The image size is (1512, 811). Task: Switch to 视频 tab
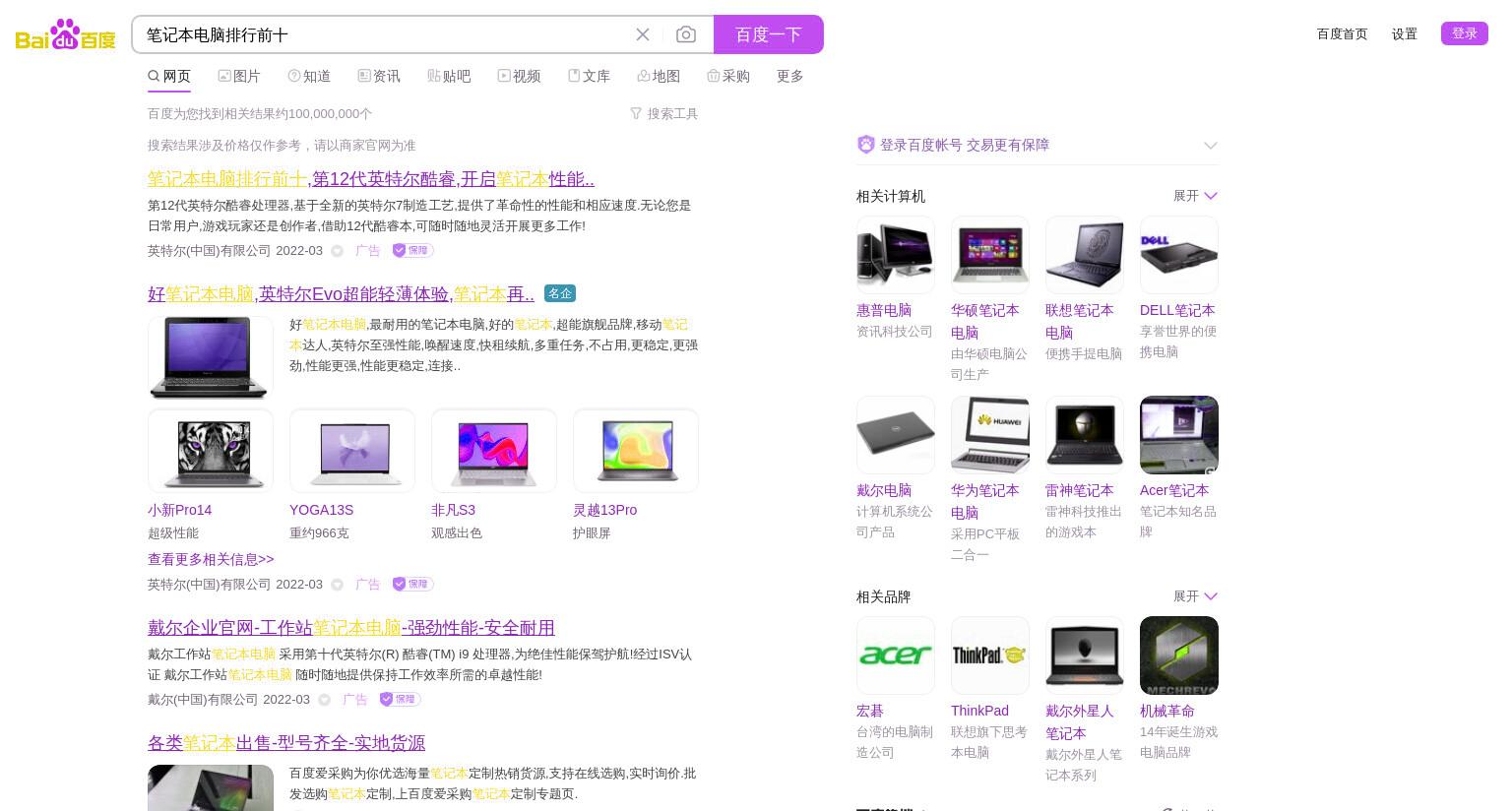coord(519,76)
